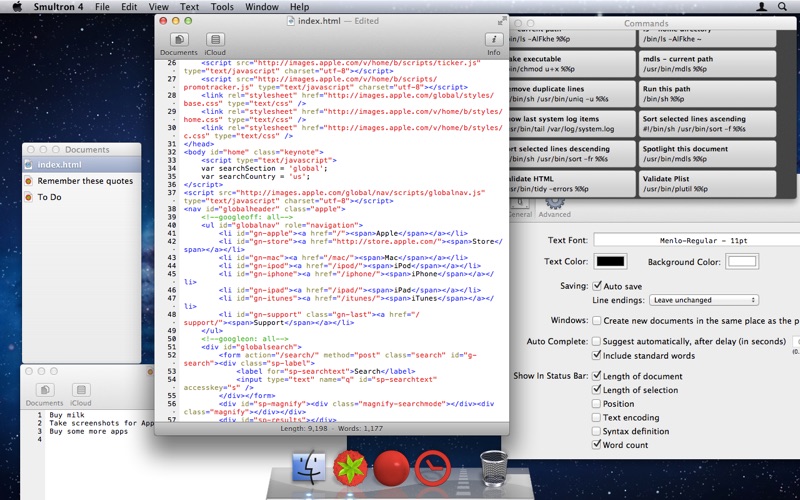Open the red ball app in the Dock
This screenshot has width=800, height=500.
[x=391, y=468]
